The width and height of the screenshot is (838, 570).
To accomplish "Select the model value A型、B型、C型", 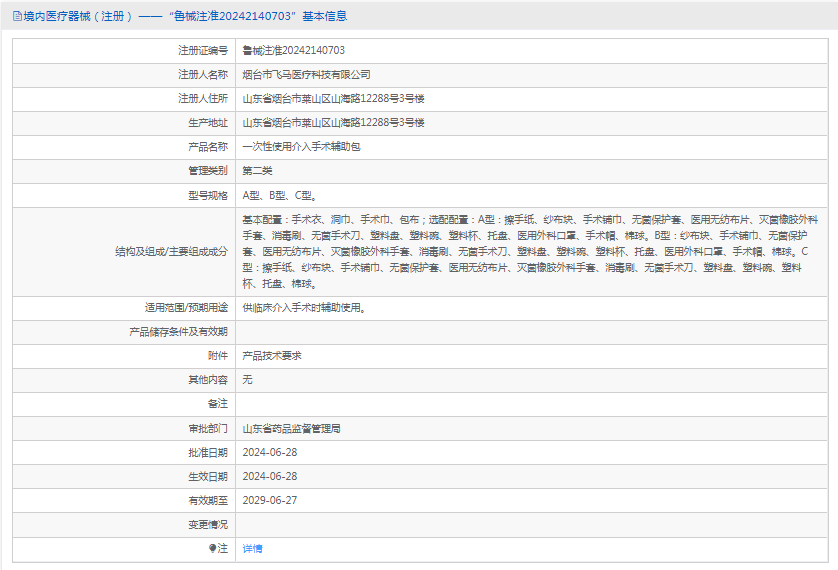I will pyautogui.click(x=280, y=196).
